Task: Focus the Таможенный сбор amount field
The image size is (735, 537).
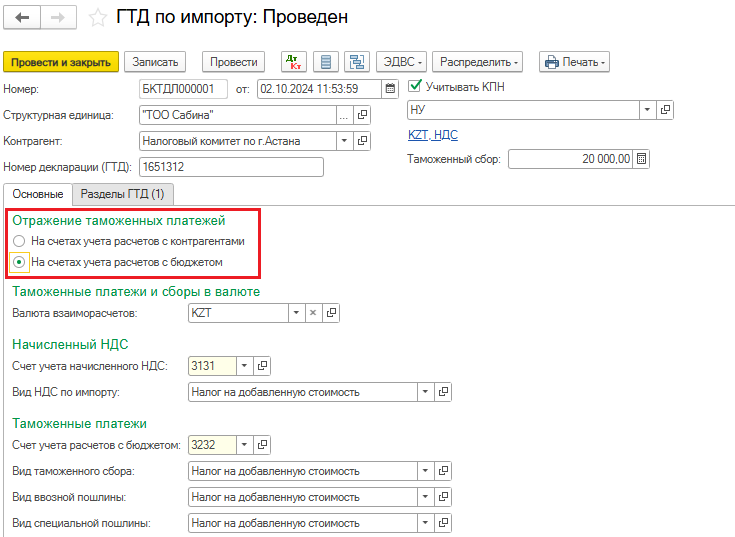Action: 570,159
